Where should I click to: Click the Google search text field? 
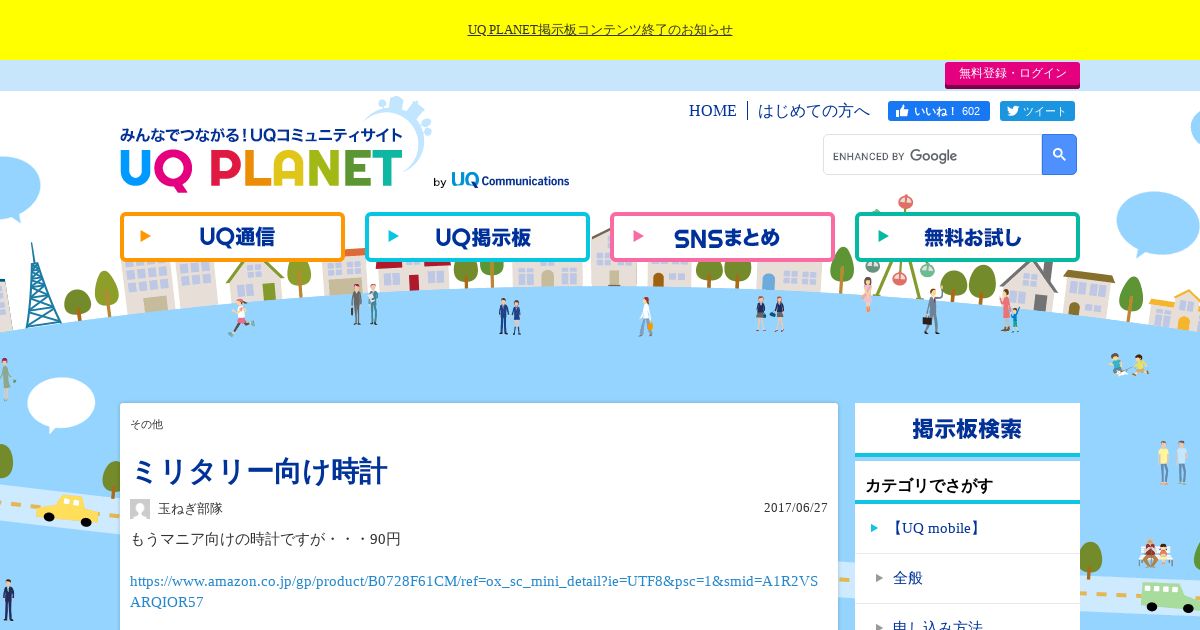click(x=933, y=155)
